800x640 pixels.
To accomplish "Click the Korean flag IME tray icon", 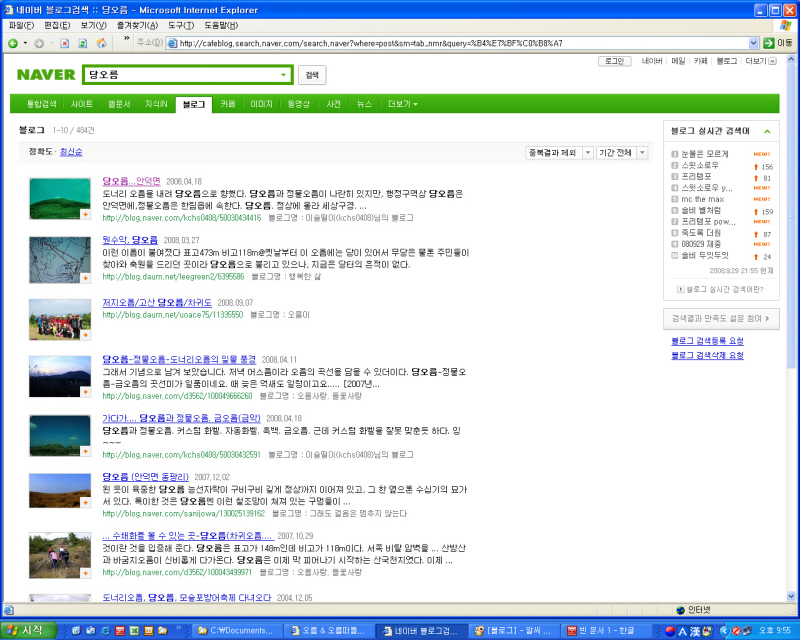I will 670,631.
